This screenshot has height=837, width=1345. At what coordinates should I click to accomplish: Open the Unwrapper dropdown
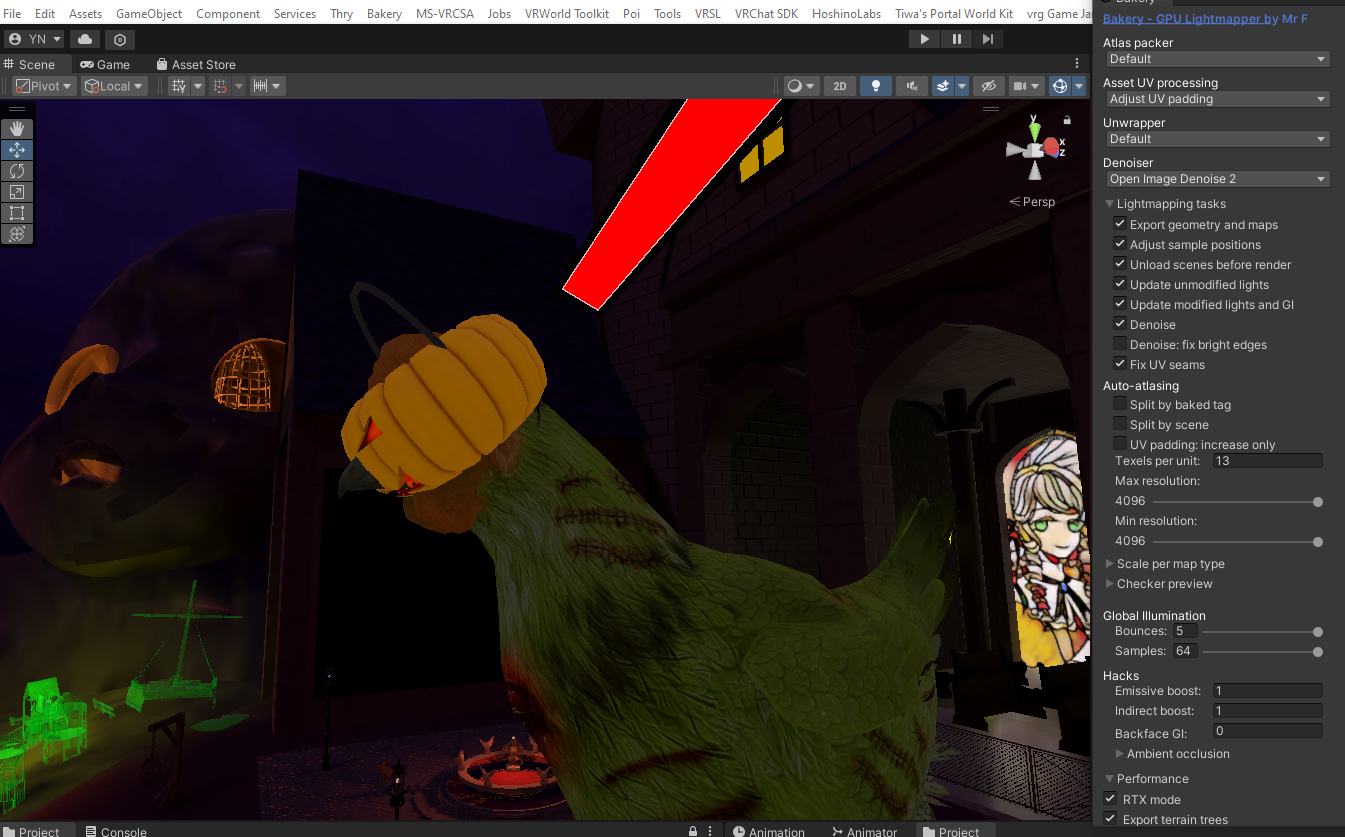[1217, 139]
